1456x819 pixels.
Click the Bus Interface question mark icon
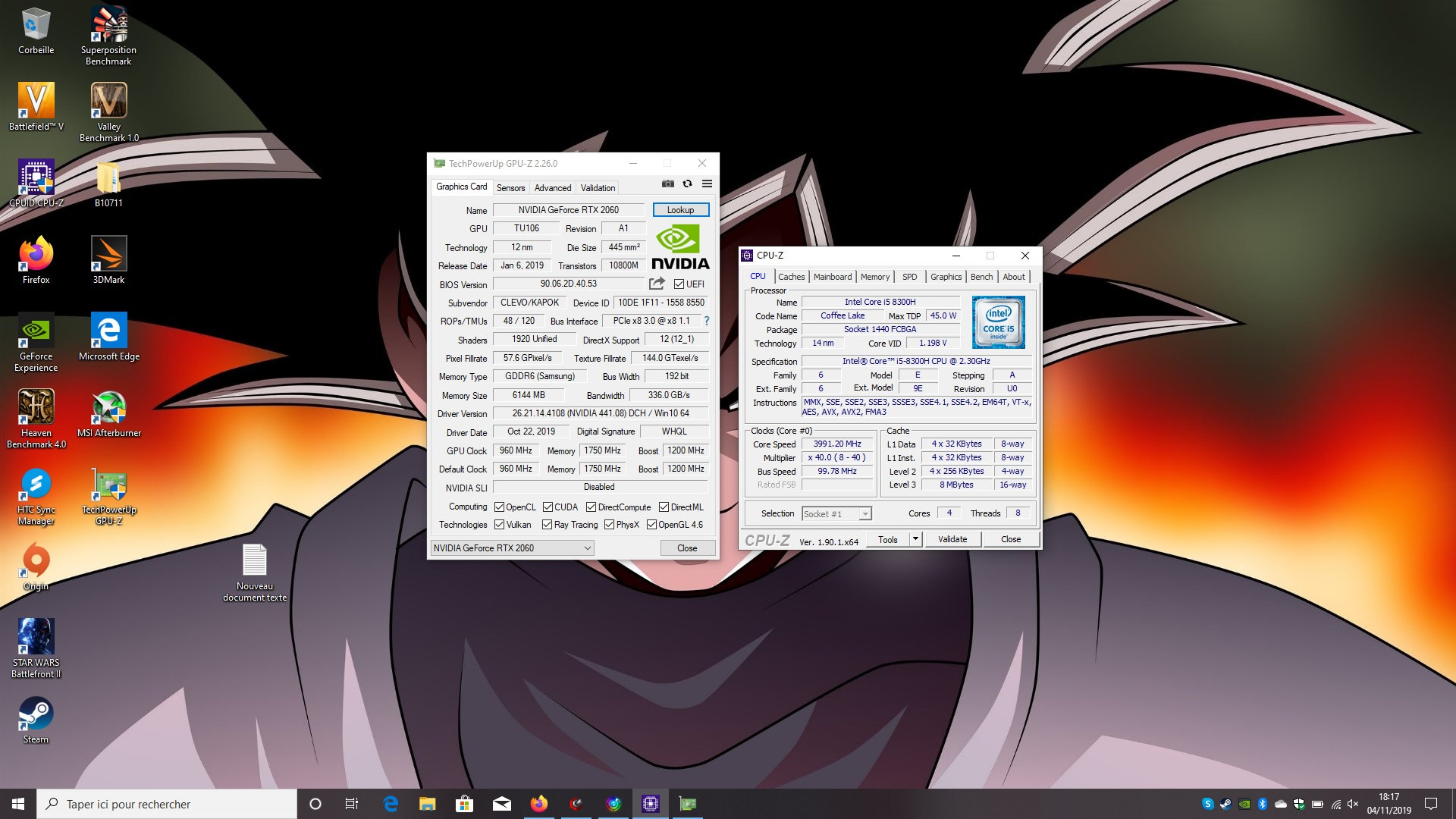click(707, 321)
